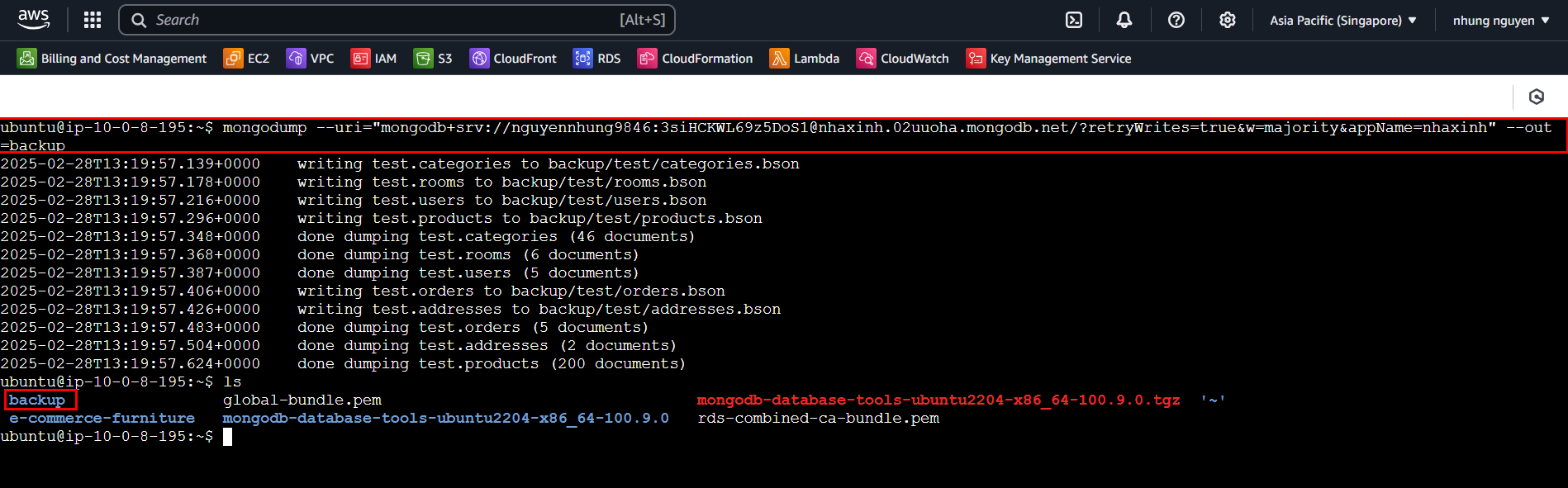Open the IAM service shortcut
1568x488 pixels.
coord(373,59)
